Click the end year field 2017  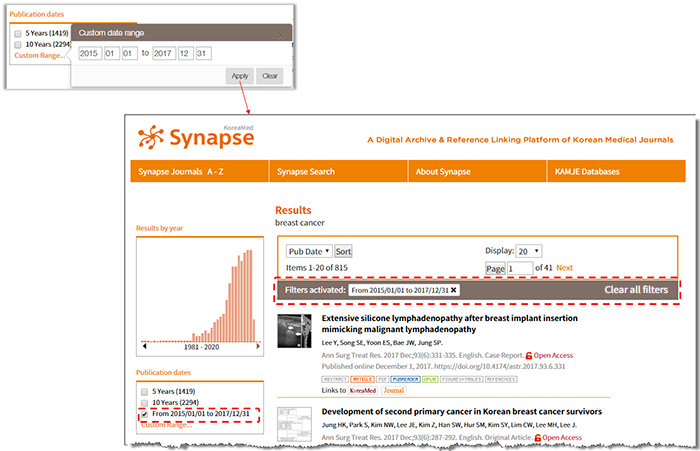(x=164, y=53)
